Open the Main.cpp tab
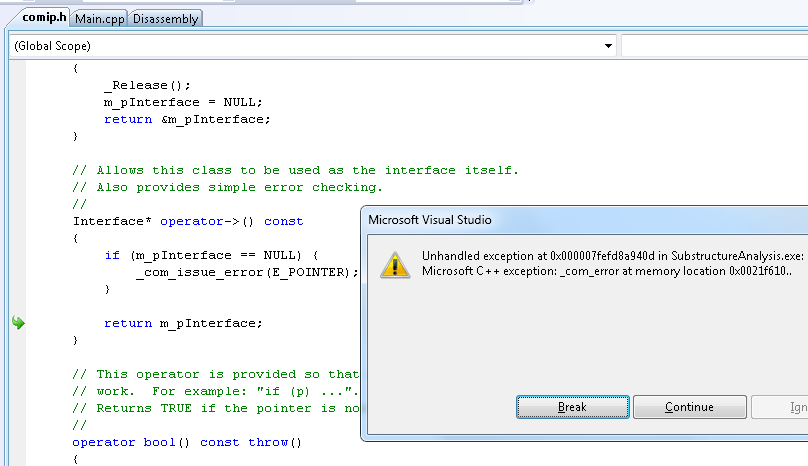Viewport: 808px width, 466px height. click(99, 19)
